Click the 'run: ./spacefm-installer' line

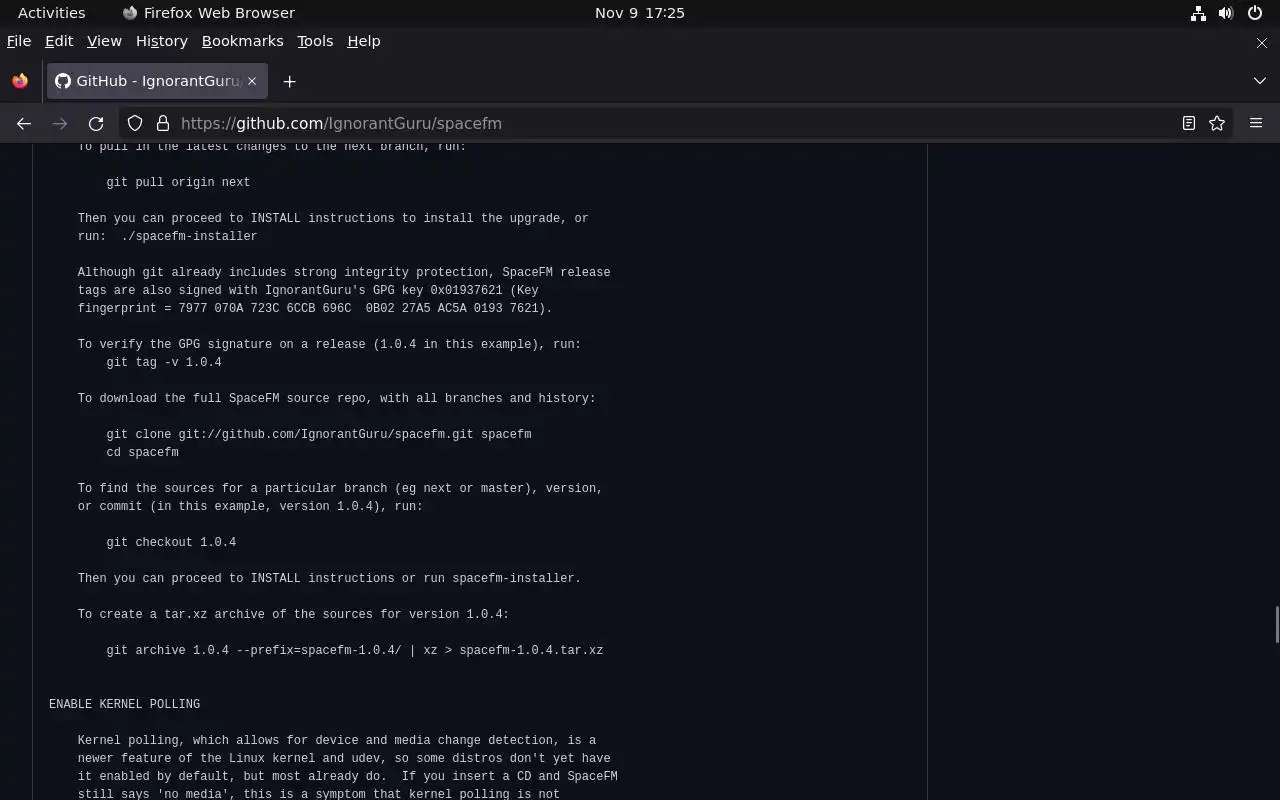click(x=167, y=236)
